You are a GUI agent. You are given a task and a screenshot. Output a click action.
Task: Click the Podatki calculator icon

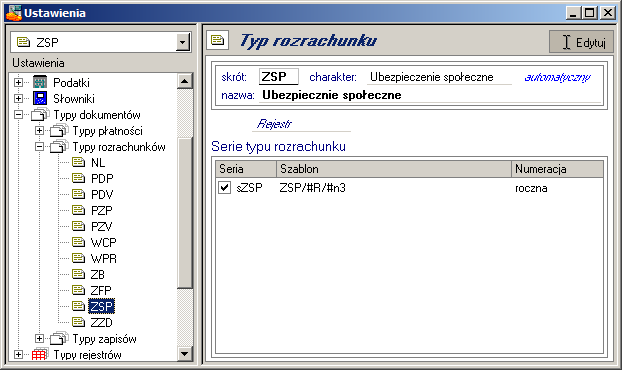(40, 82)
